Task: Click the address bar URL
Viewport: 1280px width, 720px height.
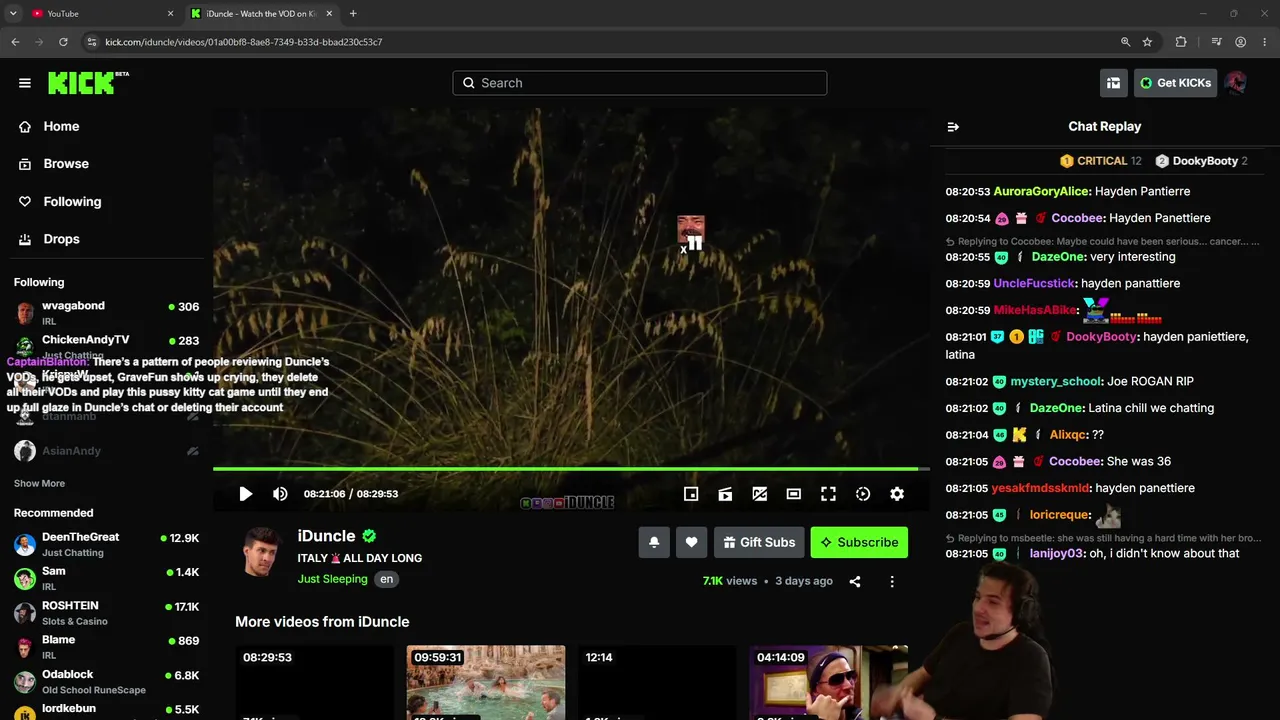Action: [244, 42]
